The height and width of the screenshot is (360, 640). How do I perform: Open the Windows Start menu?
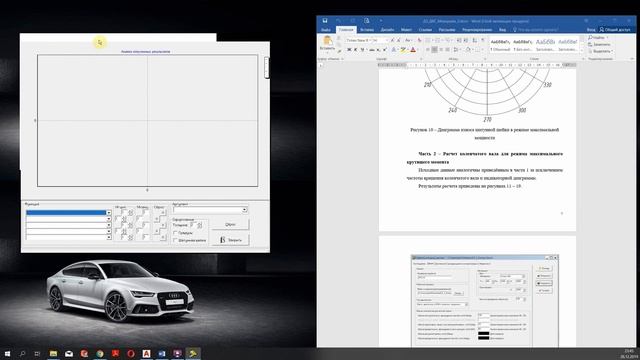pyautogui.click(x=7, y=353)
